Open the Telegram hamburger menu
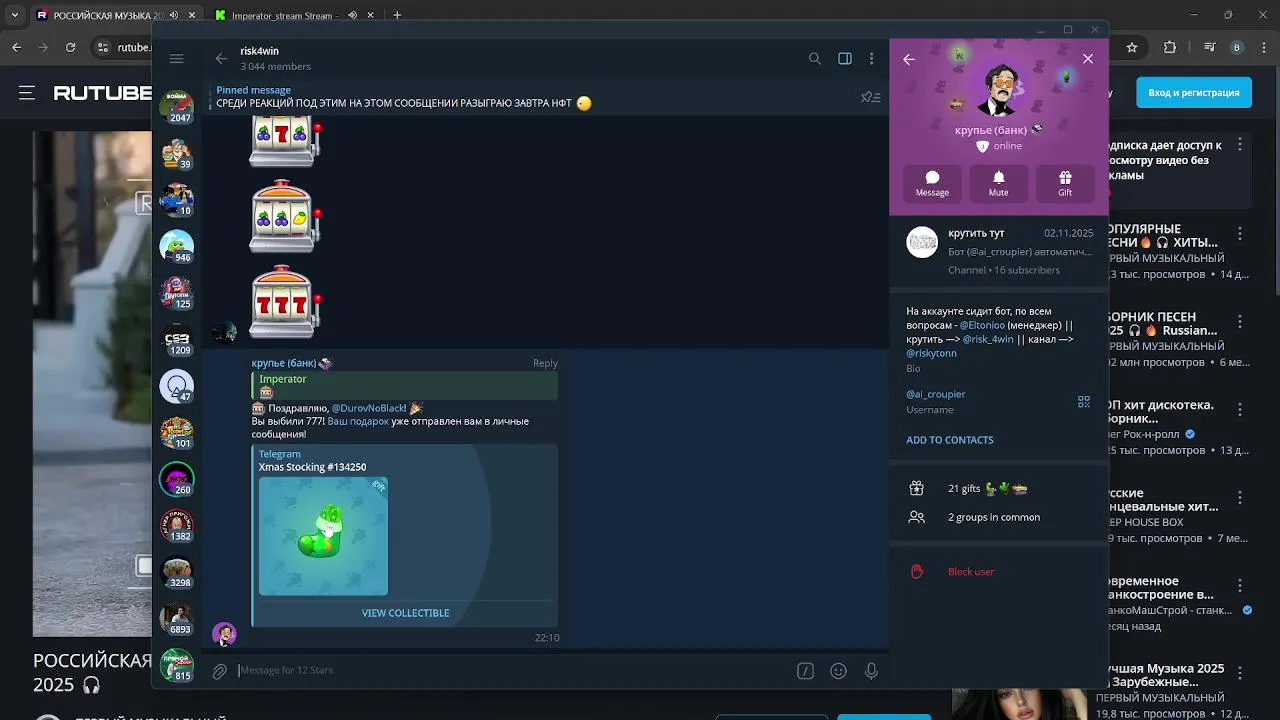1280x720 pixels. click(176, 59)
